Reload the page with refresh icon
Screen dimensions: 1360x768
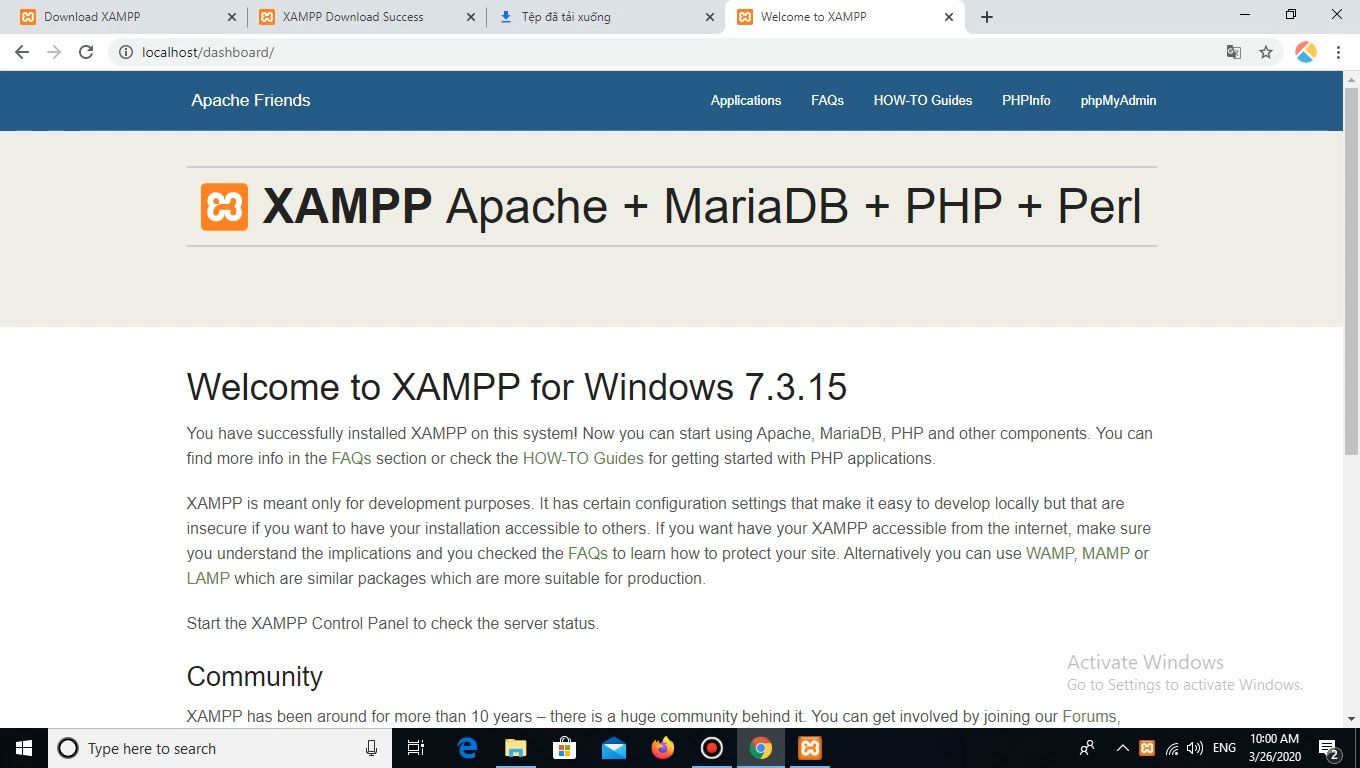(x=86, y=52)
